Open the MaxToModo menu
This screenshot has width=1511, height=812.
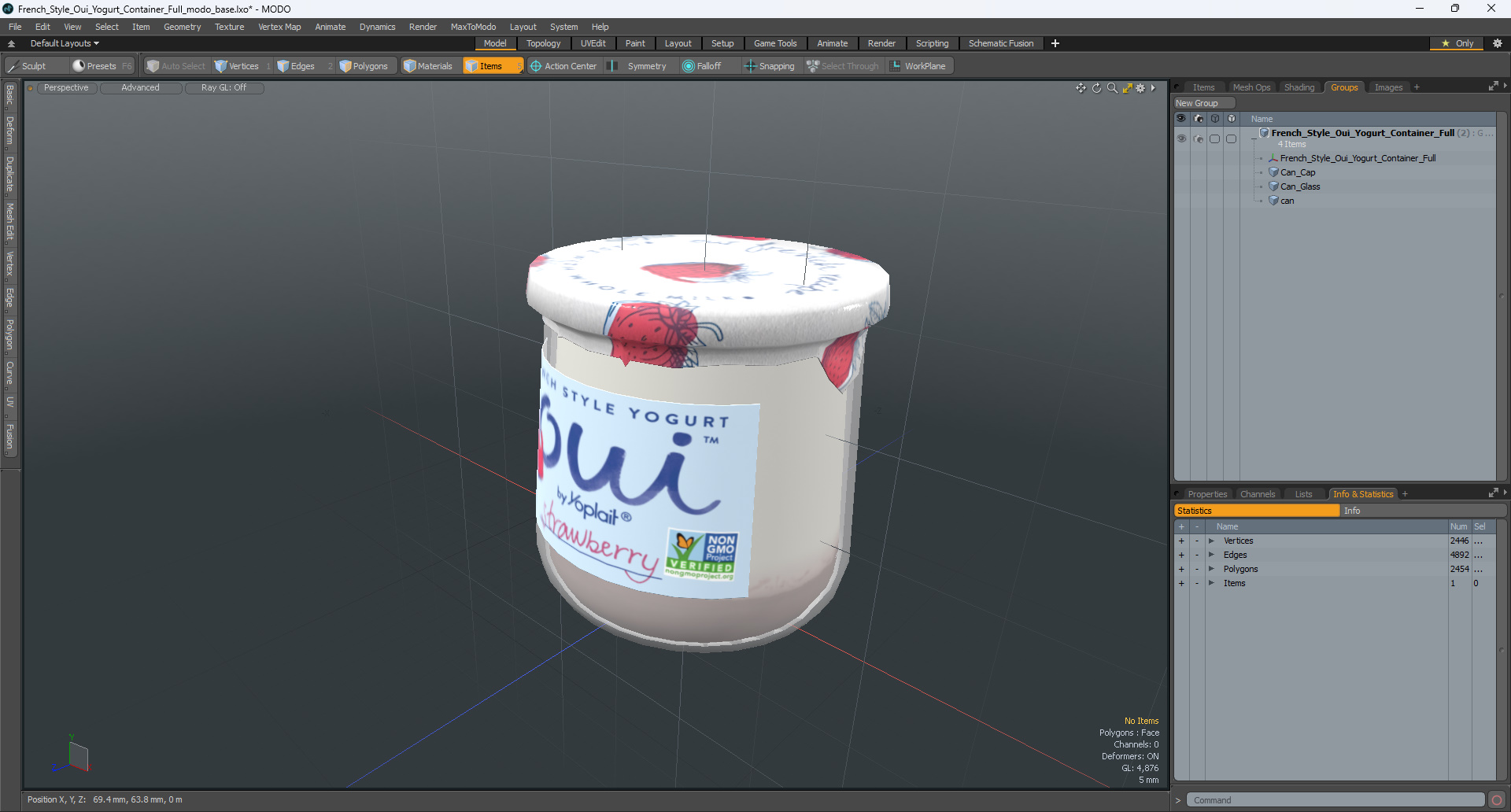click(473, 27)
